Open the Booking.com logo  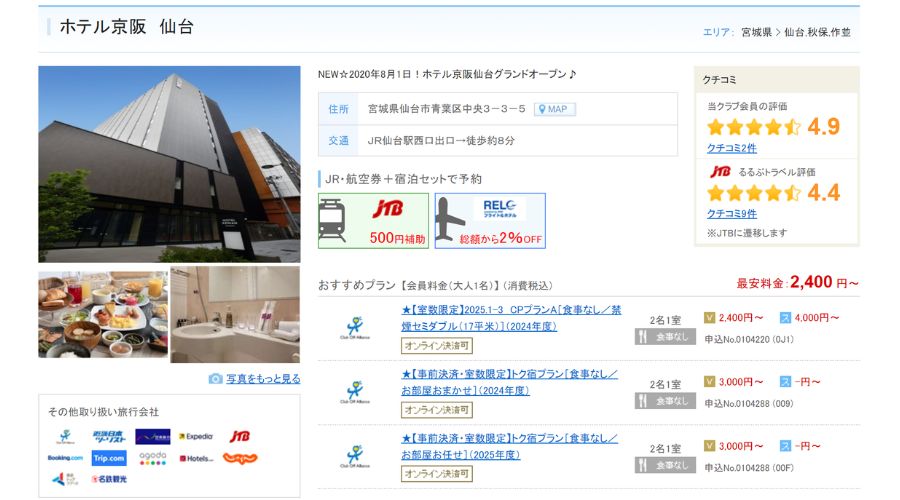click(x=65, y=458)
